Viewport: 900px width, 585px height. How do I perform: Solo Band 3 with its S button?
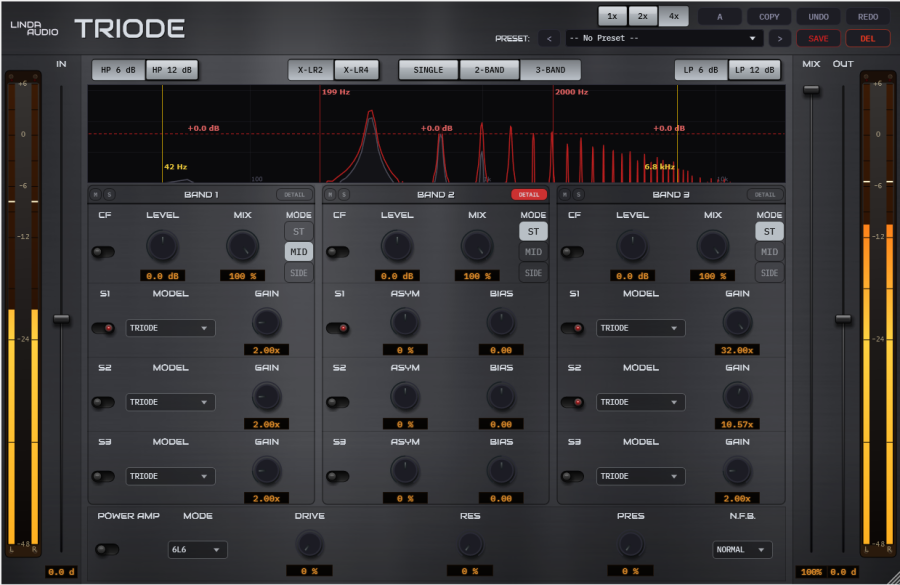click(579, 195)
